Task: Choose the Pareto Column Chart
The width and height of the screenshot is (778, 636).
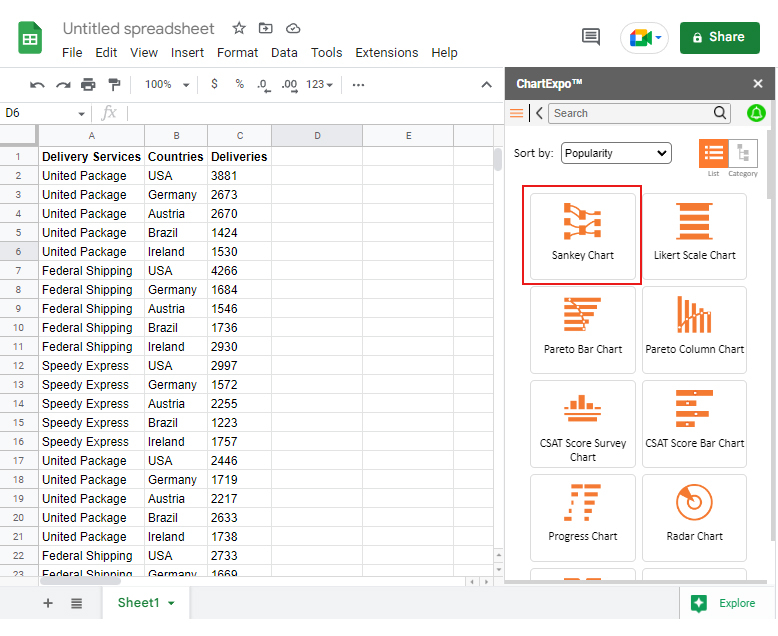Action: tap(694, 330)
